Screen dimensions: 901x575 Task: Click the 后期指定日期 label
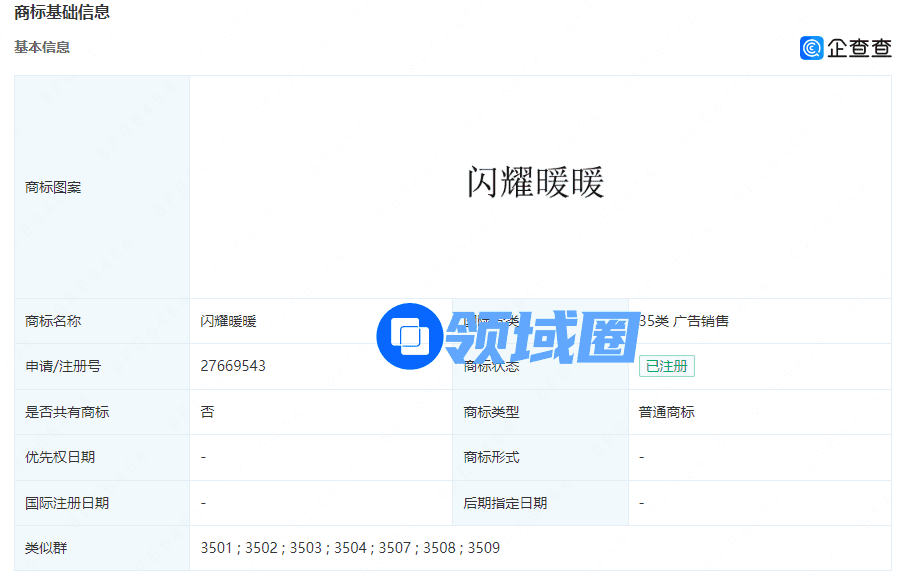tap(505, 503)
